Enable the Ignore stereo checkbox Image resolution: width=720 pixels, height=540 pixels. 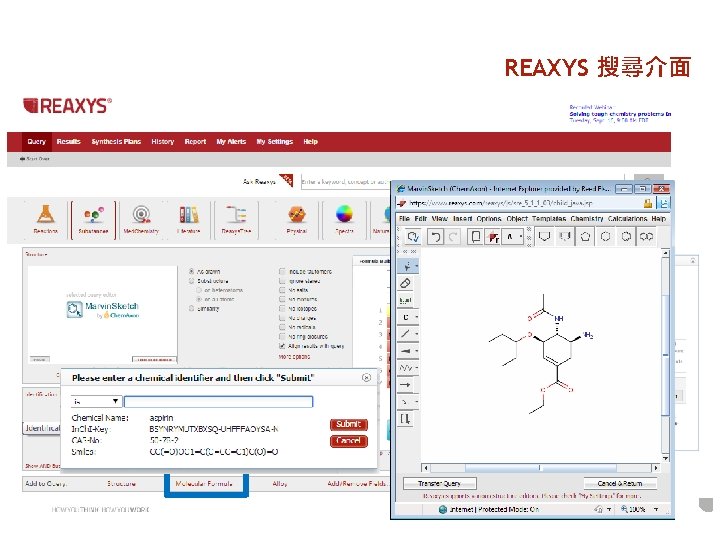pyautogui.click(x=282, y=281)
